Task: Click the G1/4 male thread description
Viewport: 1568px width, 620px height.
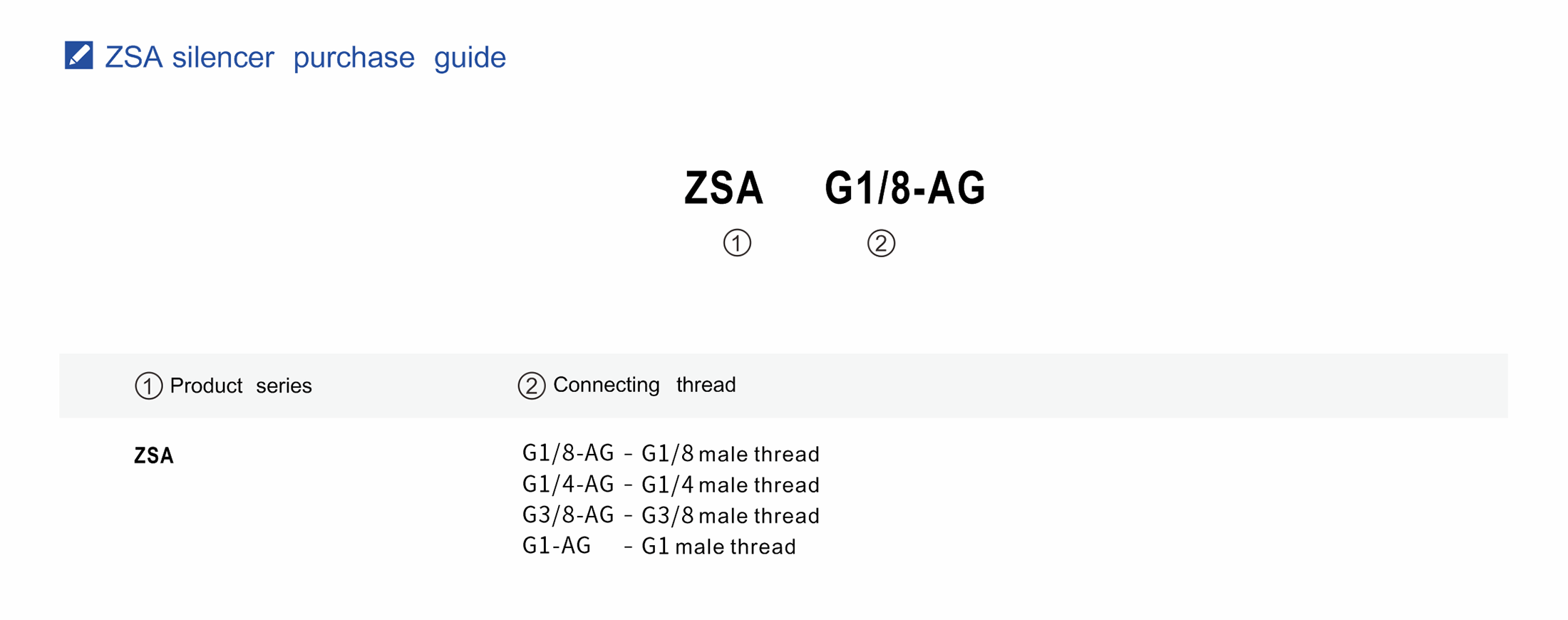Action: pos(731,485)
